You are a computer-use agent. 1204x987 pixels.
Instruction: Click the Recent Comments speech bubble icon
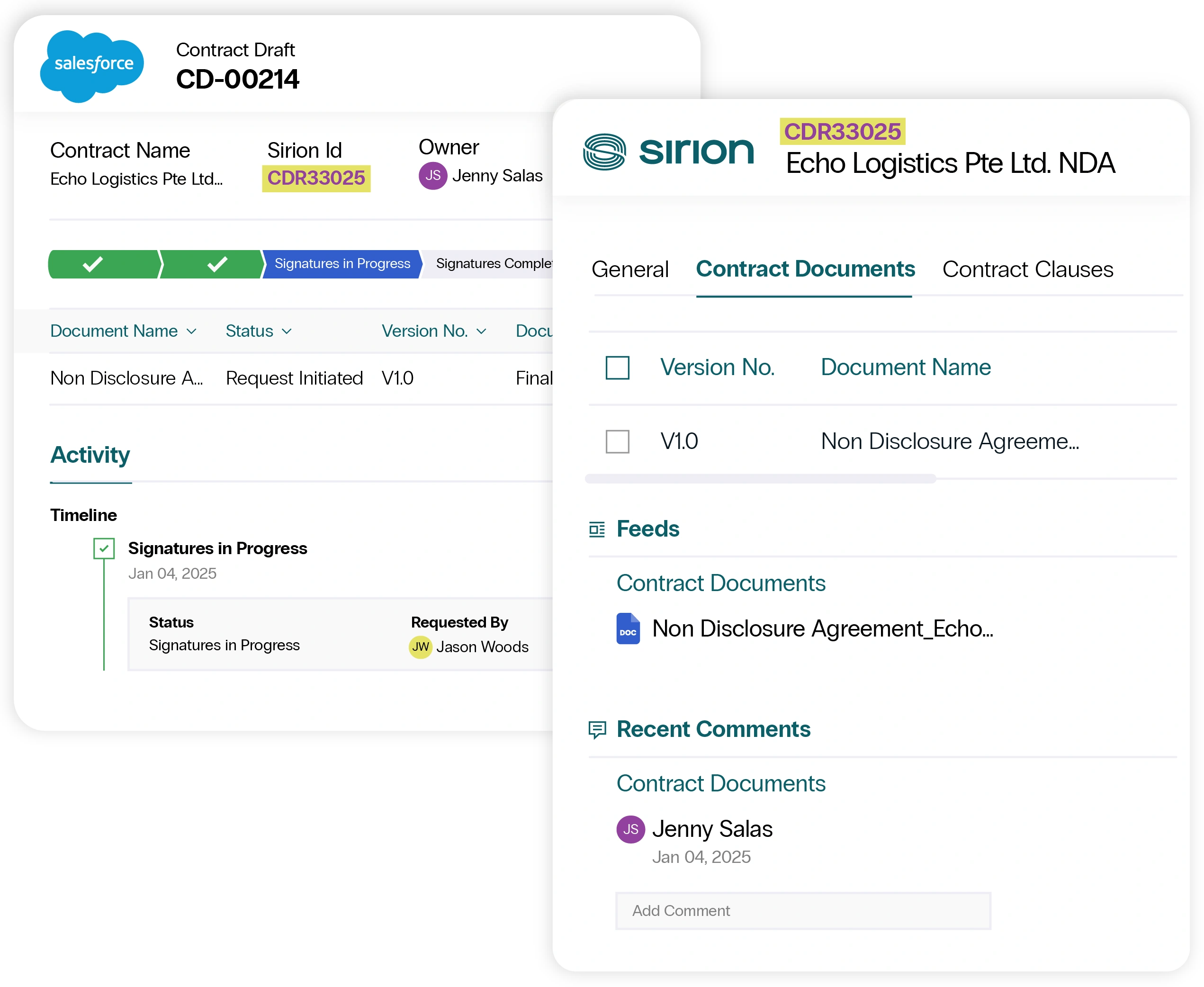click(597, 729)
